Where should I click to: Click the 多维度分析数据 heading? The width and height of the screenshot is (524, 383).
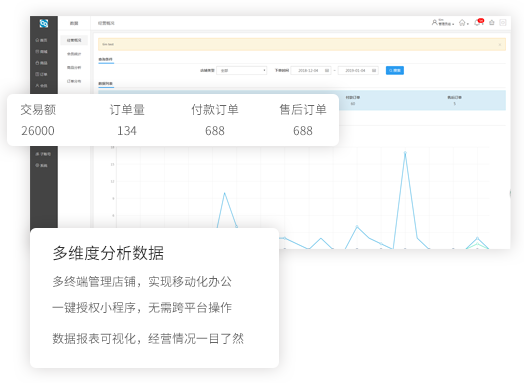(108, 253)
